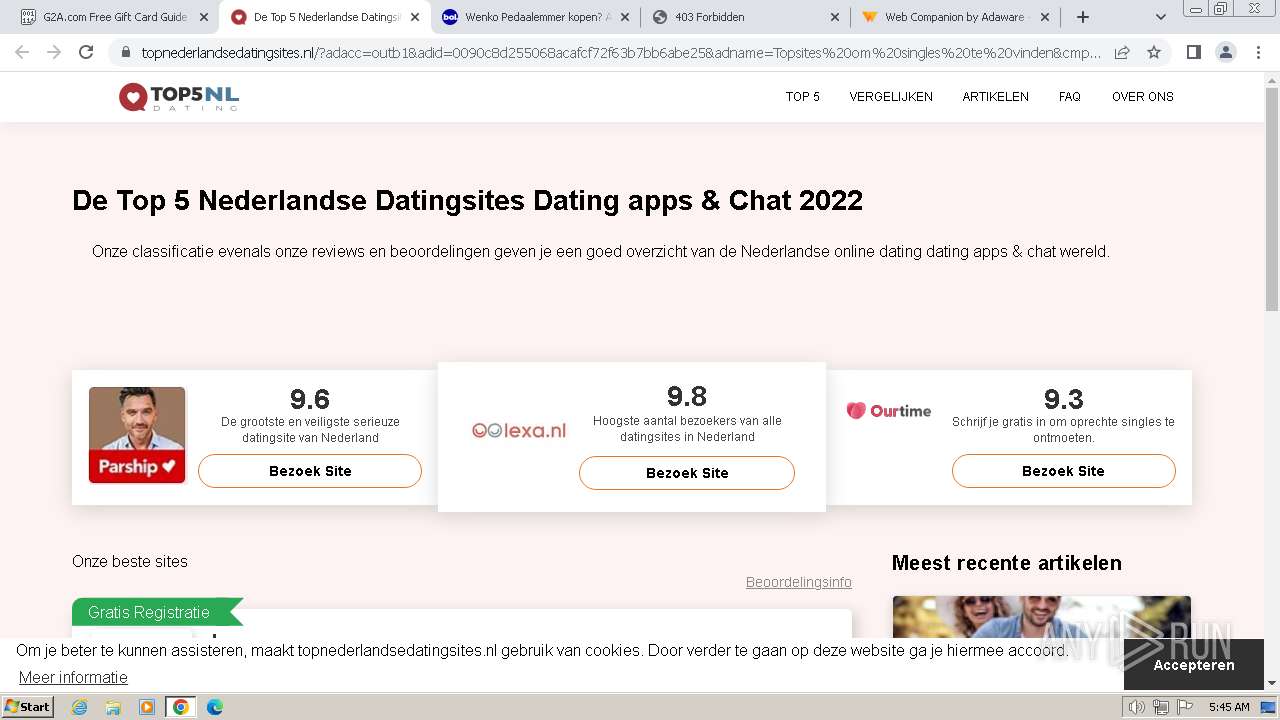Click the Meest recente artikelen heading

[1006, 563]
